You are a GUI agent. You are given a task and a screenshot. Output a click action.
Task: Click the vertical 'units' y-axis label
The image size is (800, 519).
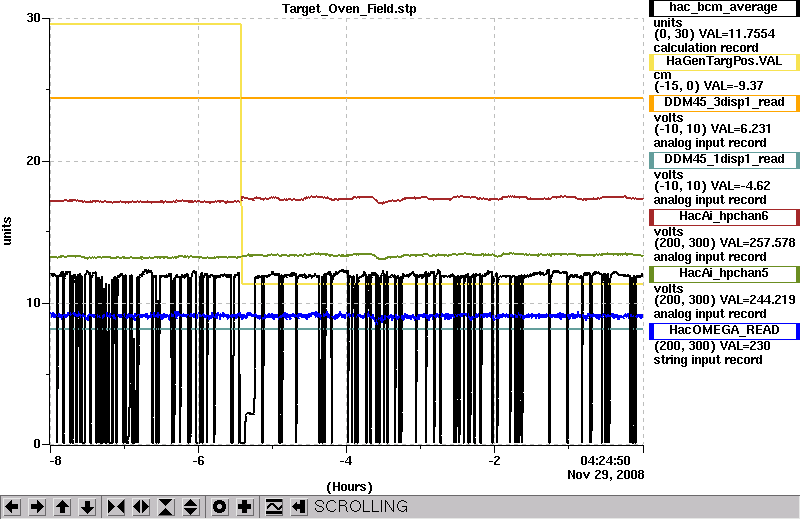pyautogui.click(x=7, y=231)
